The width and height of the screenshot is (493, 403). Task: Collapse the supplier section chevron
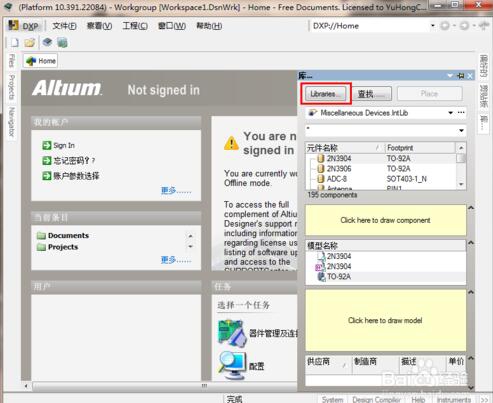(x=471, y=358)
